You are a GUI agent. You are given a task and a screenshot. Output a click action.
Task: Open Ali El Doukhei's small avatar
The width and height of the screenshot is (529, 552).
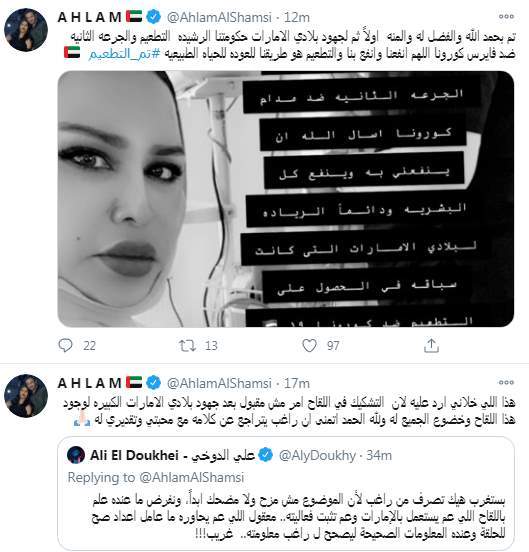[76, 455]
